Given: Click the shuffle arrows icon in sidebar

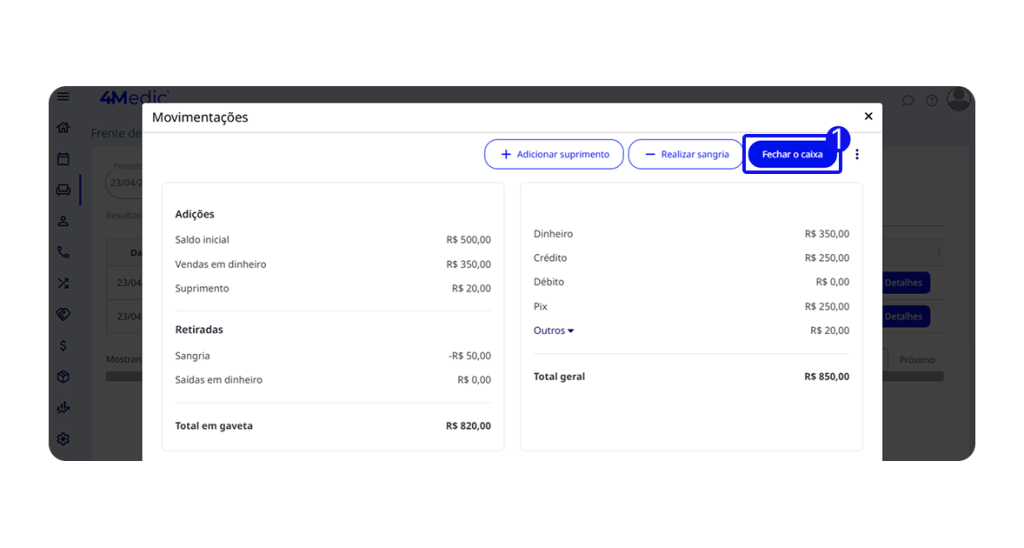Looking at the screenshot, I should click(63, 283).
